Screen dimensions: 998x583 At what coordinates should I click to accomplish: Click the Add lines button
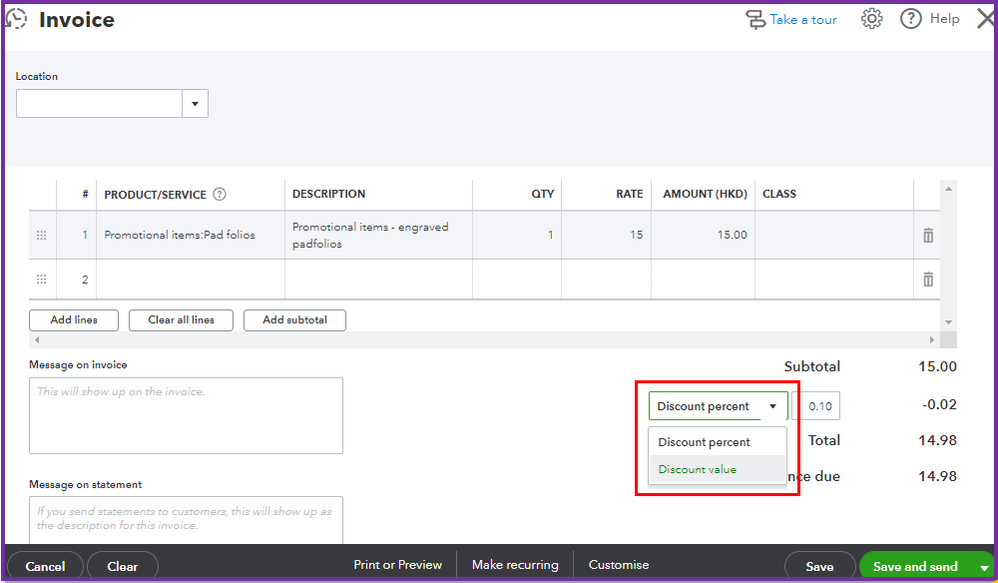click(x=74, y=320)
